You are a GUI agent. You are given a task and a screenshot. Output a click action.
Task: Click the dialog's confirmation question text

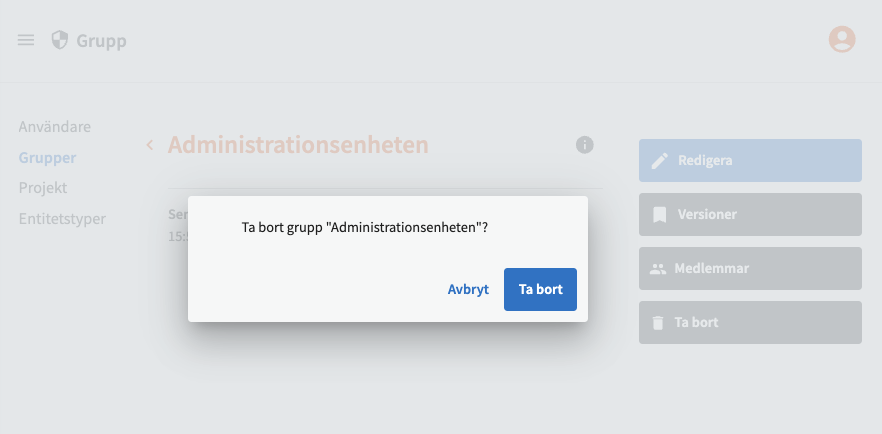[x=365, y=227]
